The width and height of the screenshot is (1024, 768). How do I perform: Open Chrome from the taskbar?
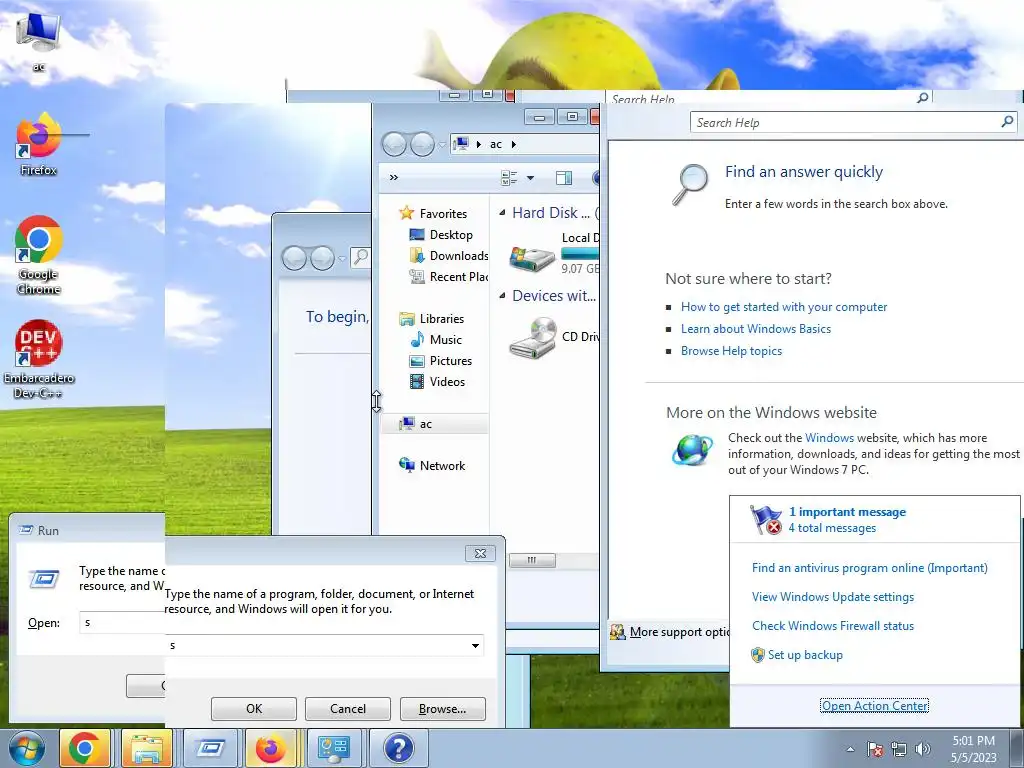(x=84, y=748)
